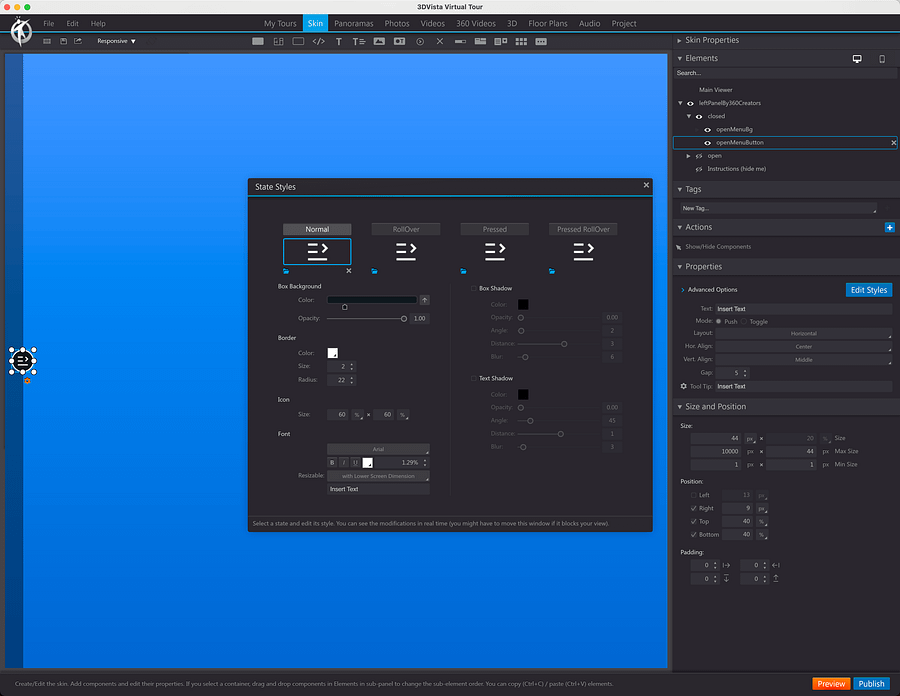Expand the open tree node

point(688,156)
